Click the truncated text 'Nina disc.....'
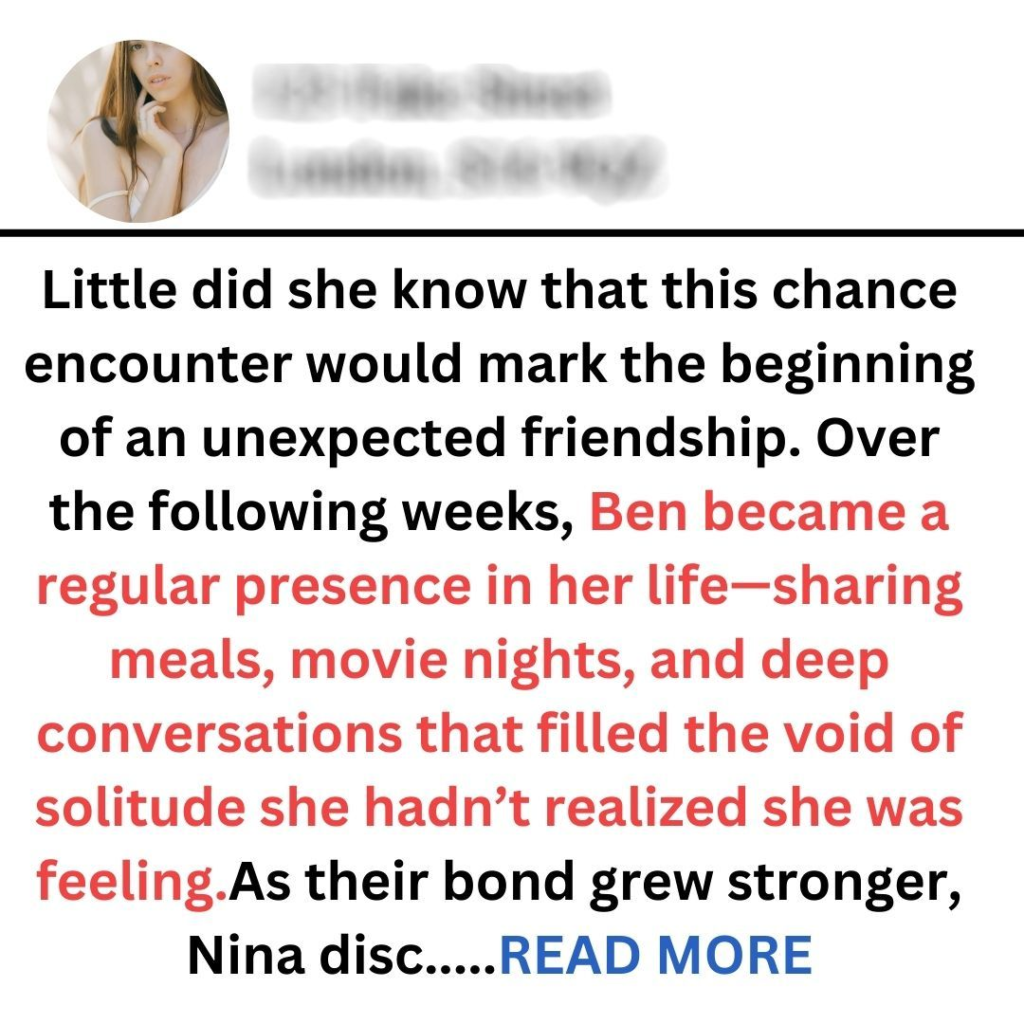Viewport: 1024px width, 1024px height. pos(342,955)
